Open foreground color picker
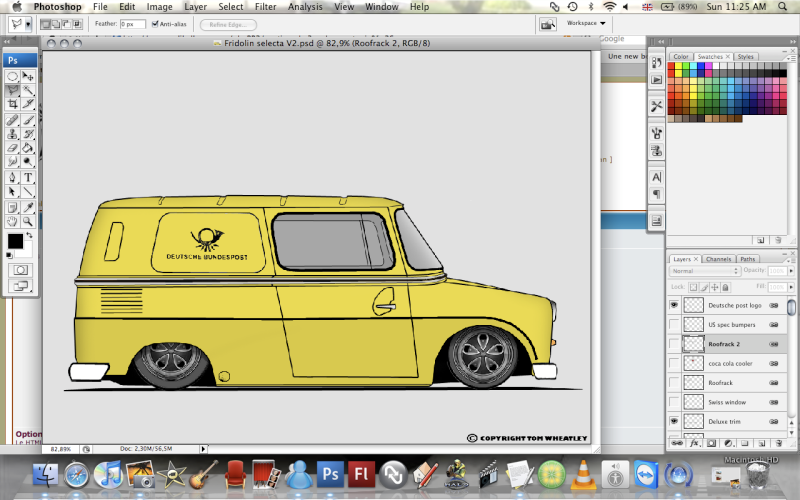 [x=15, y=241]
